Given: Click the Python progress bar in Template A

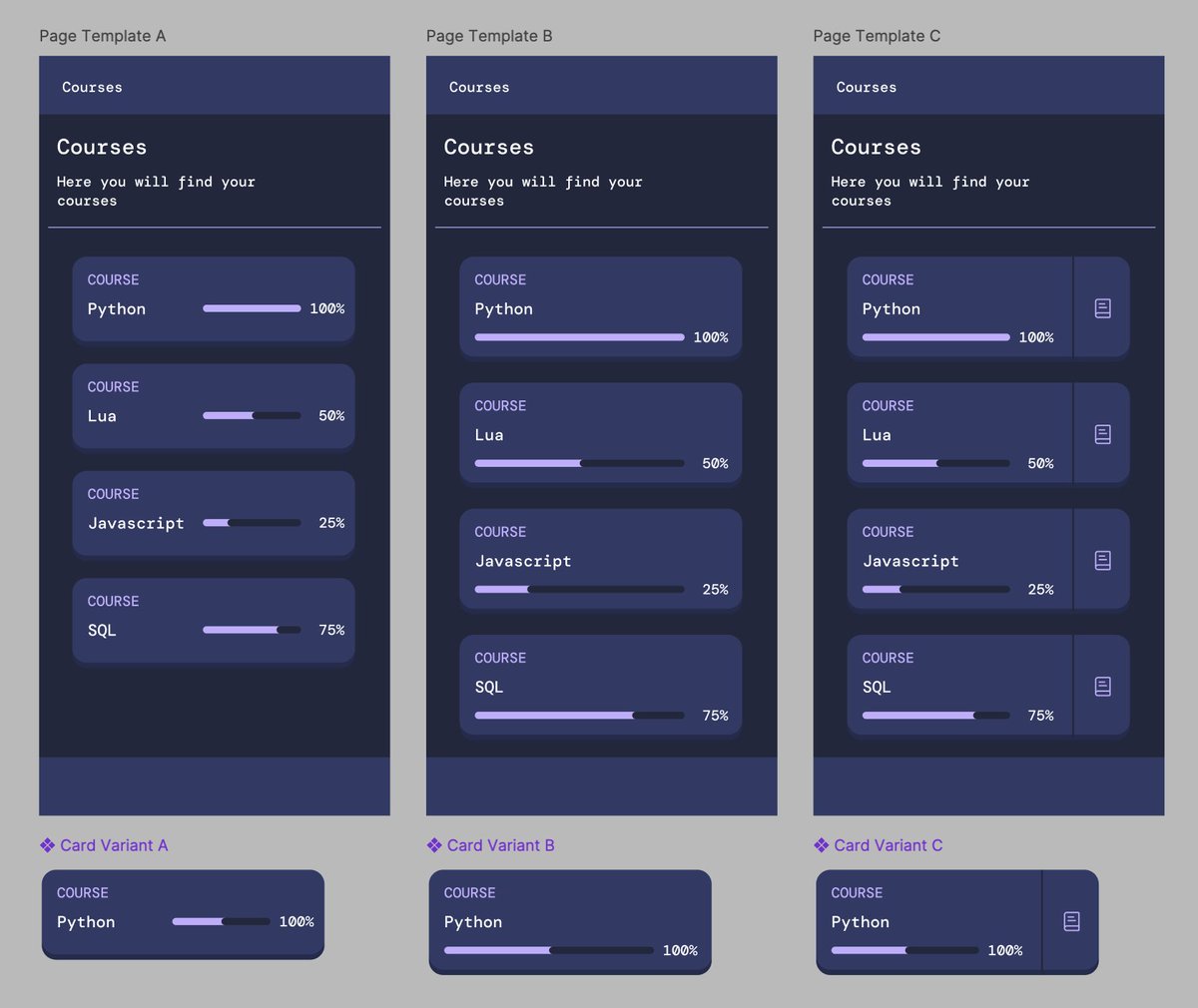Looking at the screenshot, I should click(252, 308).
